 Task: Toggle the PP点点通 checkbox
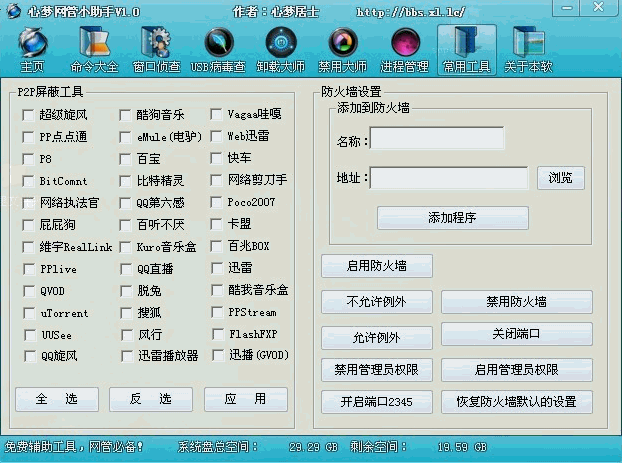point(28,137)
